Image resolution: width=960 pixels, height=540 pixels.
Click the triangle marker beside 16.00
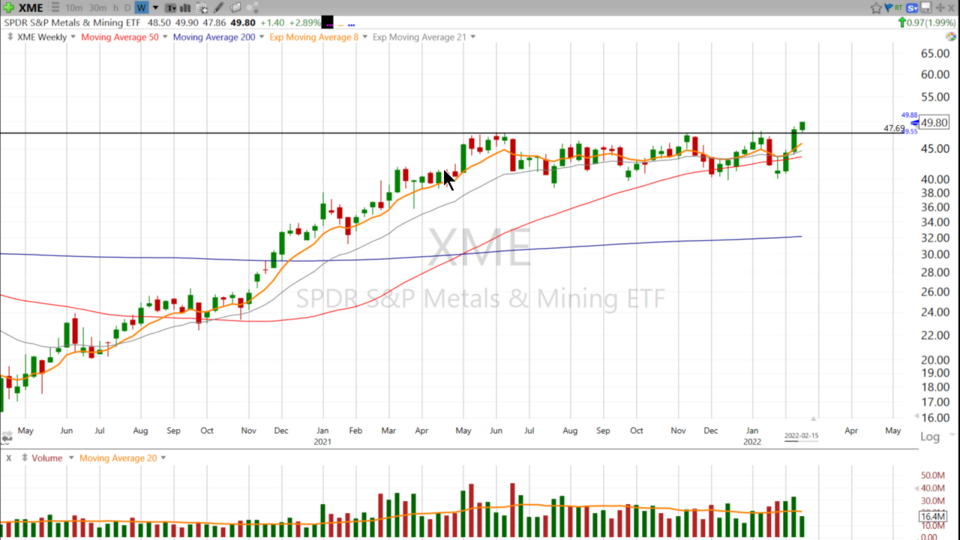pyautogui.click(x=917, y=416)
